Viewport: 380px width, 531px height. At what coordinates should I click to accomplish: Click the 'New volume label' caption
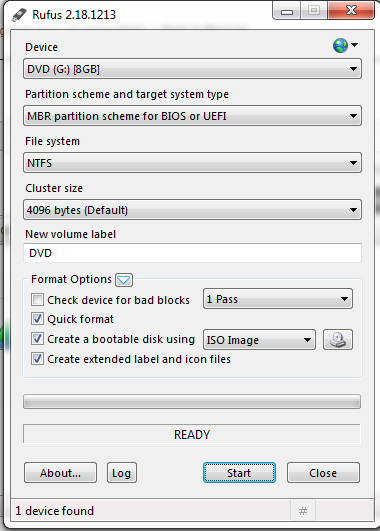[x=70, y=234]
